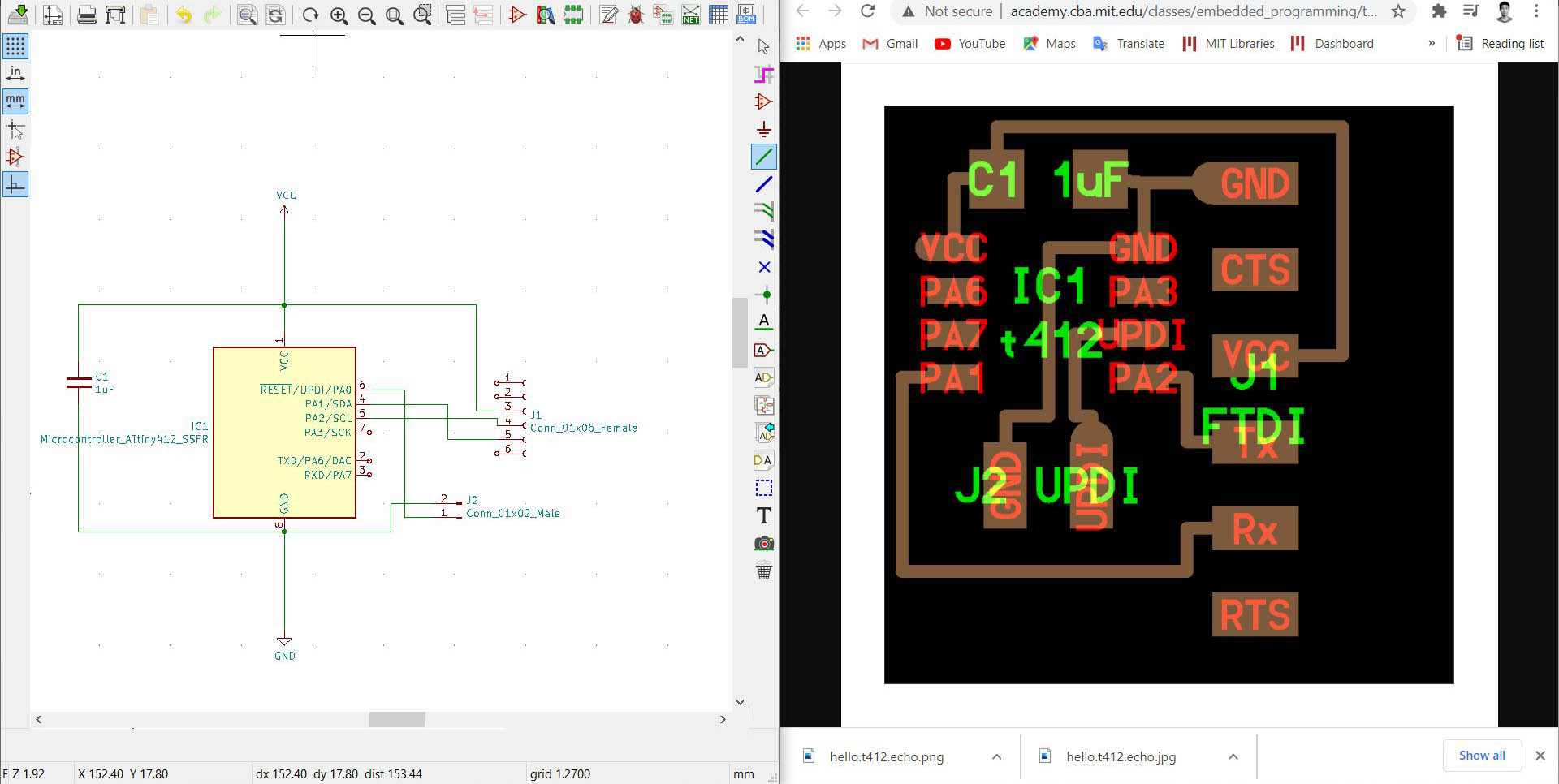This screenshot has height=784, width=1559.
Task: Toggle horizontal/vertical wire constraint
Action: coord(15,184)
